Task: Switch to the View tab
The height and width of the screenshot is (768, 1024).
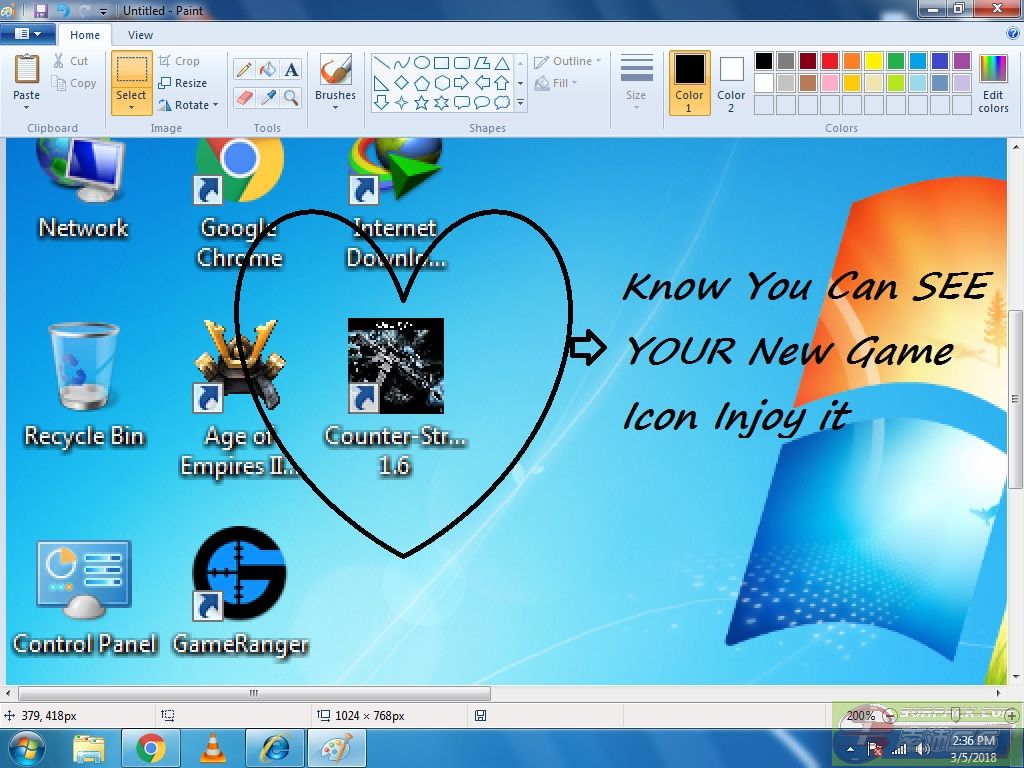Action: [140, 35]
